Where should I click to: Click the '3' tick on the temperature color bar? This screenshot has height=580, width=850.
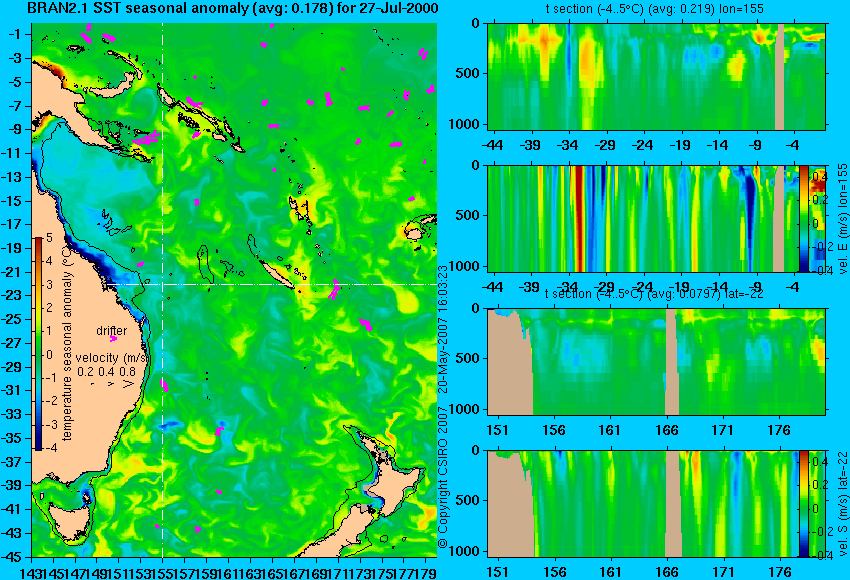pos(49,285)
